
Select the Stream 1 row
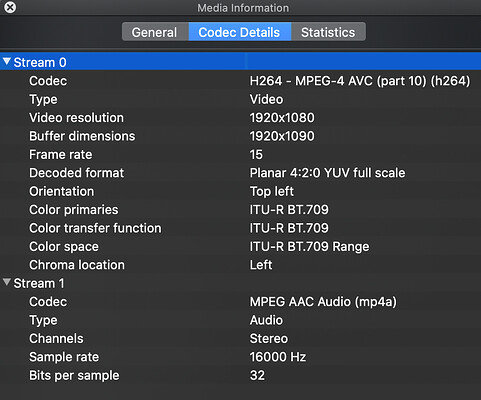tap(240, 283)
